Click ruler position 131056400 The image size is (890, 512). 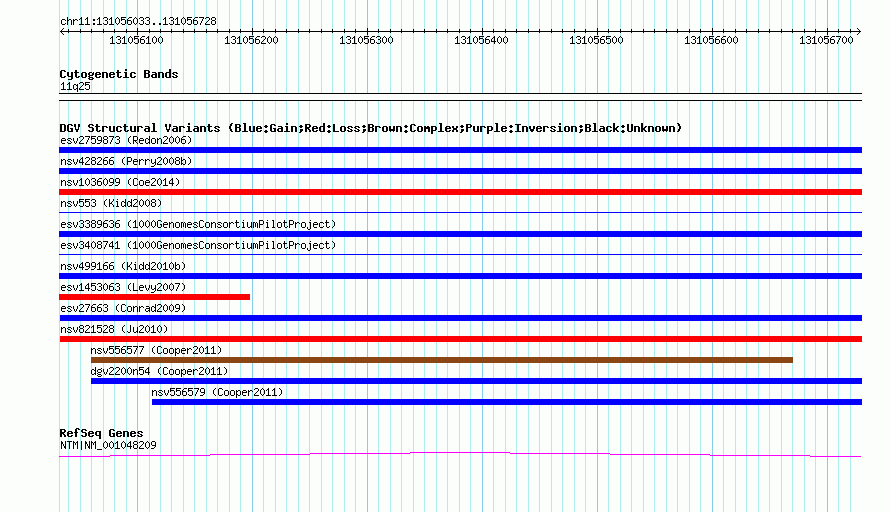pyautogui.click(x=481, y=40)
